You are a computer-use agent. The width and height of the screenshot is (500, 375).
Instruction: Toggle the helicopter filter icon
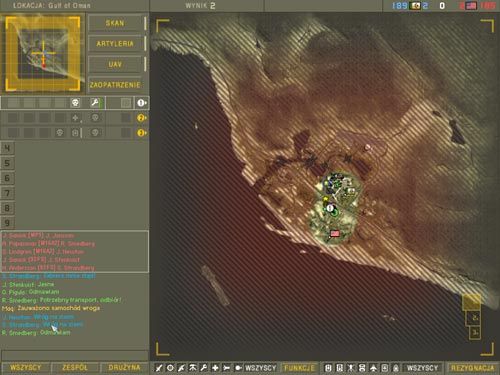click(351, 368)
